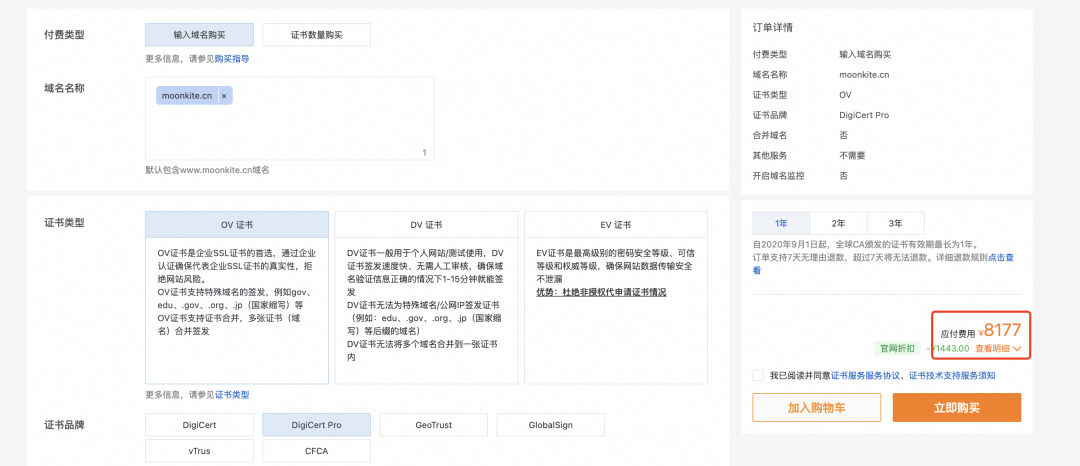Select the GeoTrust brand
Screen dimensions: 1080x466
[x=433, y=425]
